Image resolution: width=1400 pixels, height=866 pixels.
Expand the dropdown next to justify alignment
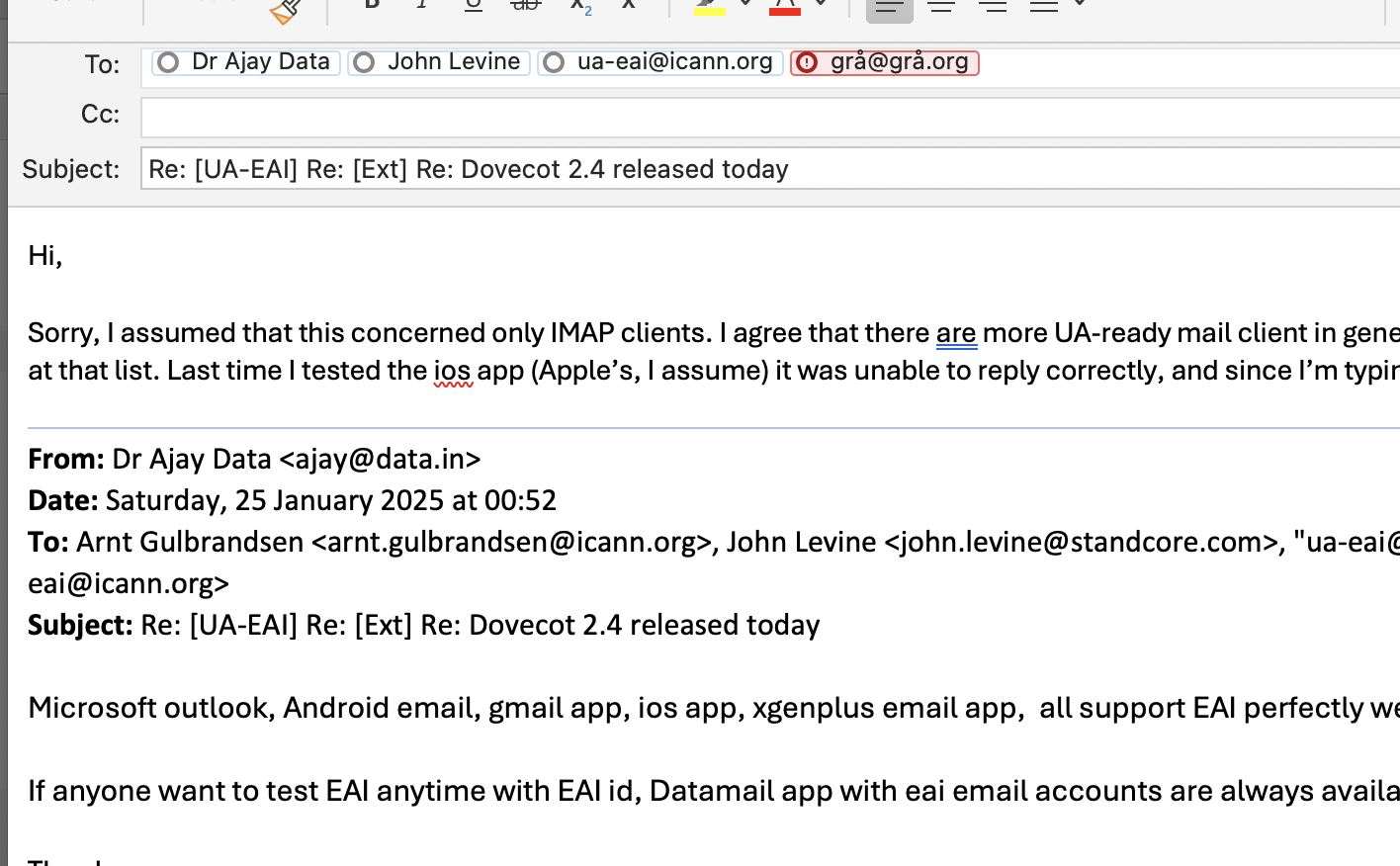tap(1080, 4)
